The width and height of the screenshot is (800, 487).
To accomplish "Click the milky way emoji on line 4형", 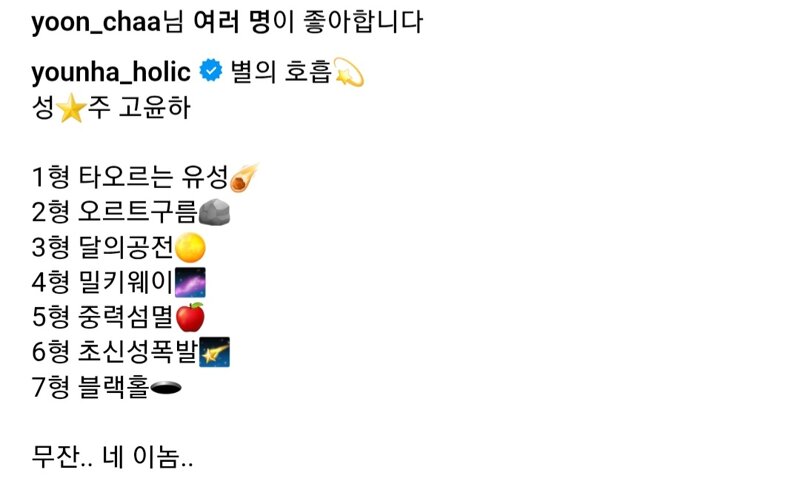I will coord(190,282).
